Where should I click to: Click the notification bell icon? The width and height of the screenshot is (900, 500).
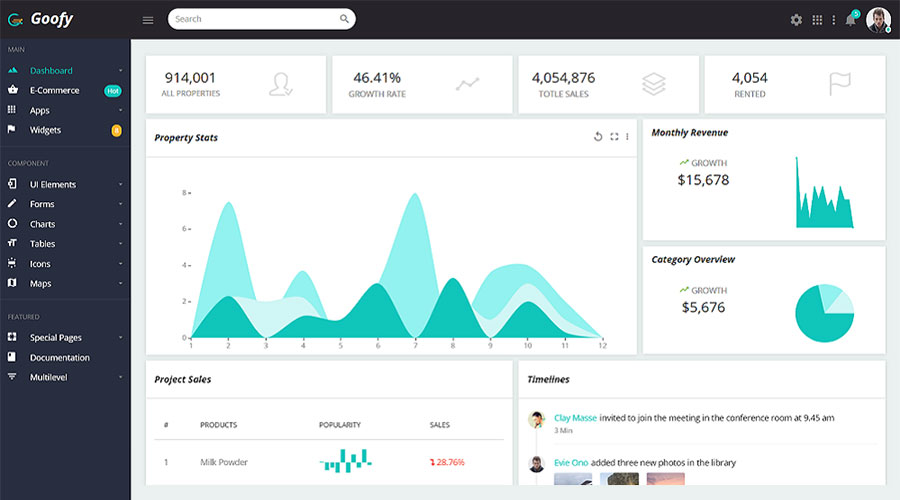[x=851, y=19]
